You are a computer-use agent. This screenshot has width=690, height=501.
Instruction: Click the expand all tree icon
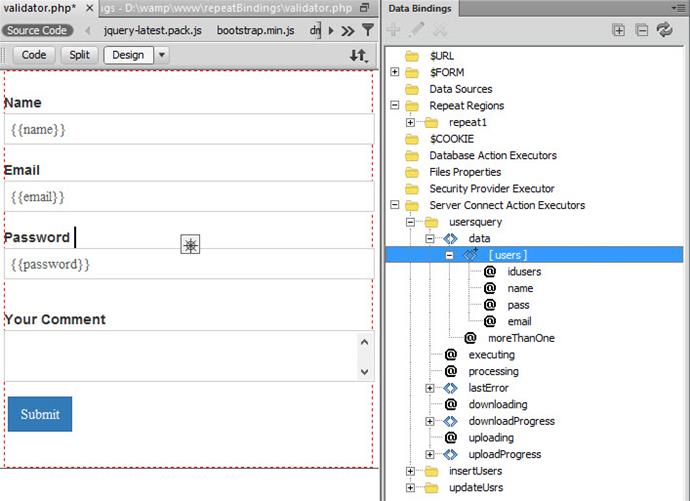(618, 30)
